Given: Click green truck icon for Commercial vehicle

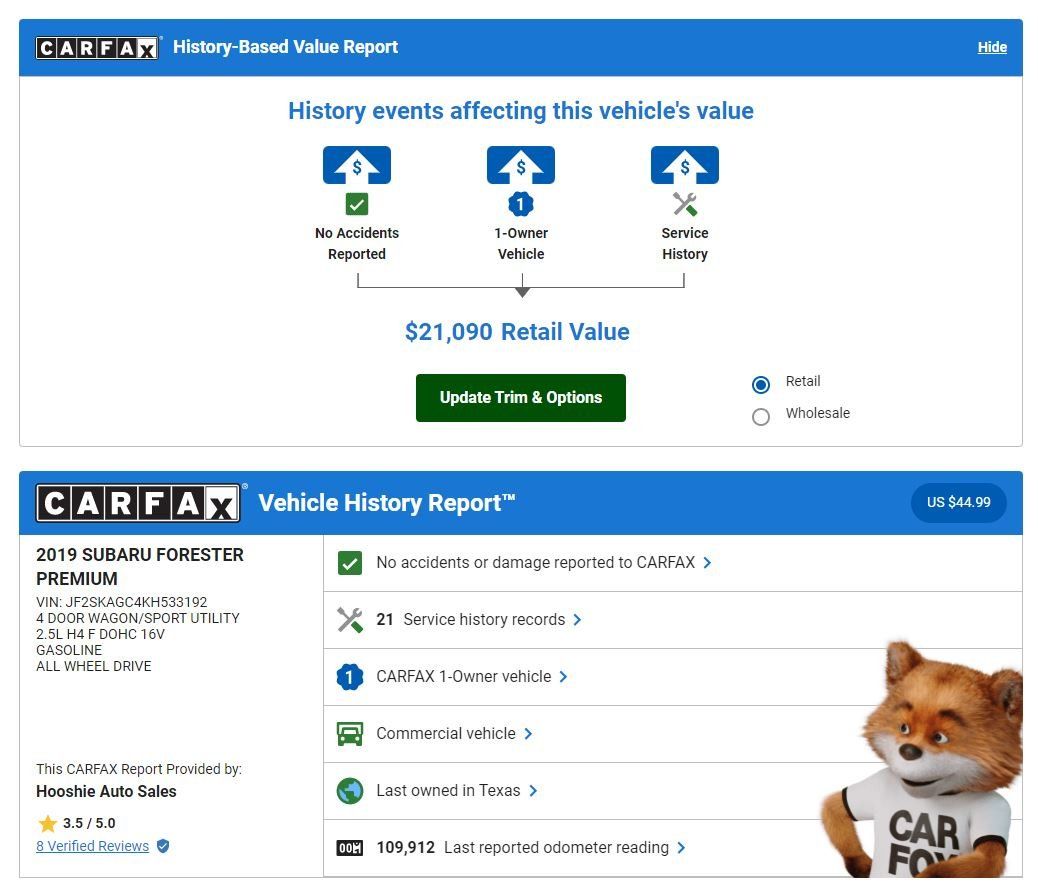Looking at the screenshot, I should coord(350,734).
